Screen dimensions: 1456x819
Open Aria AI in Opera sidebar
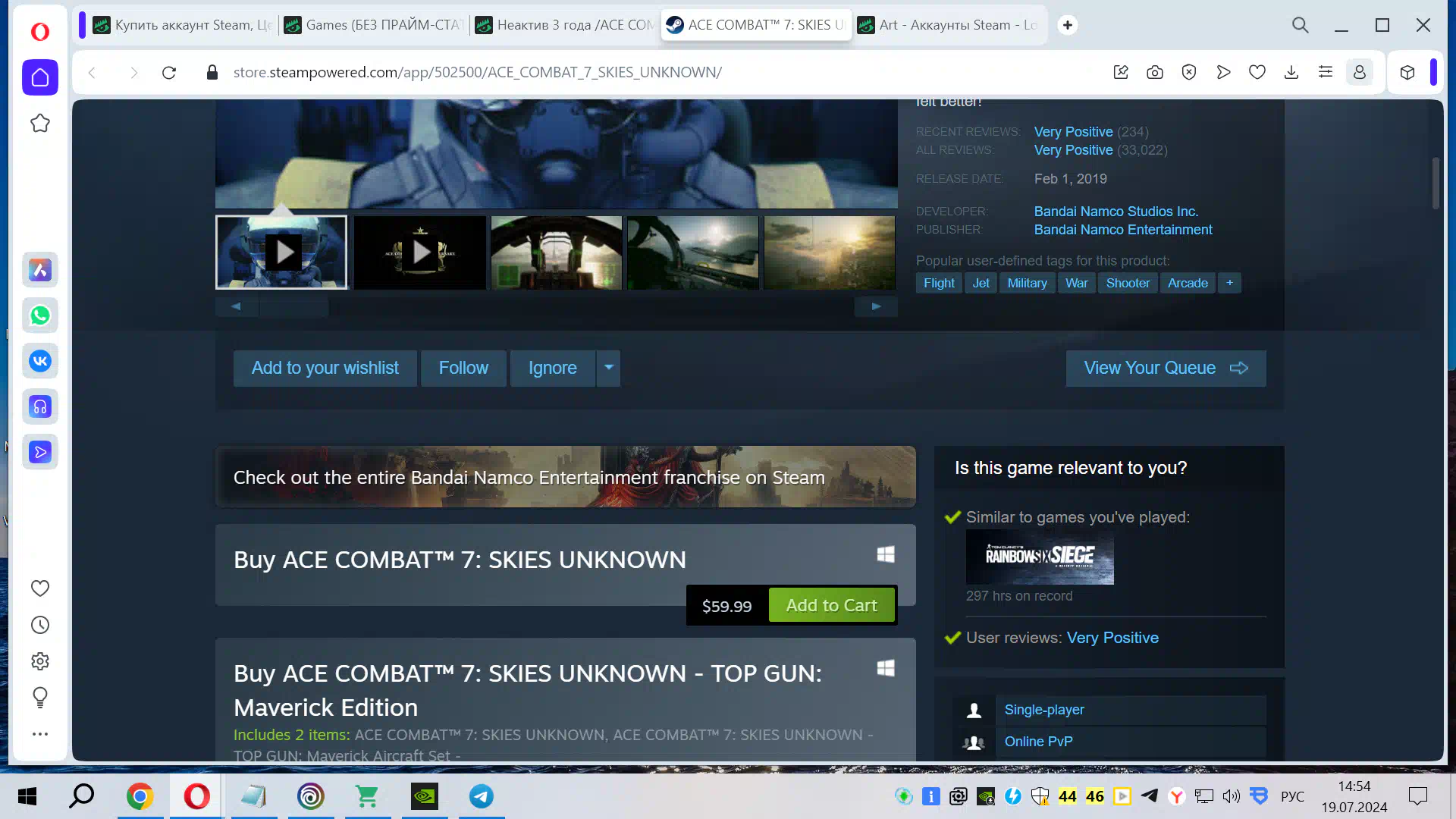tap(40, 270)
